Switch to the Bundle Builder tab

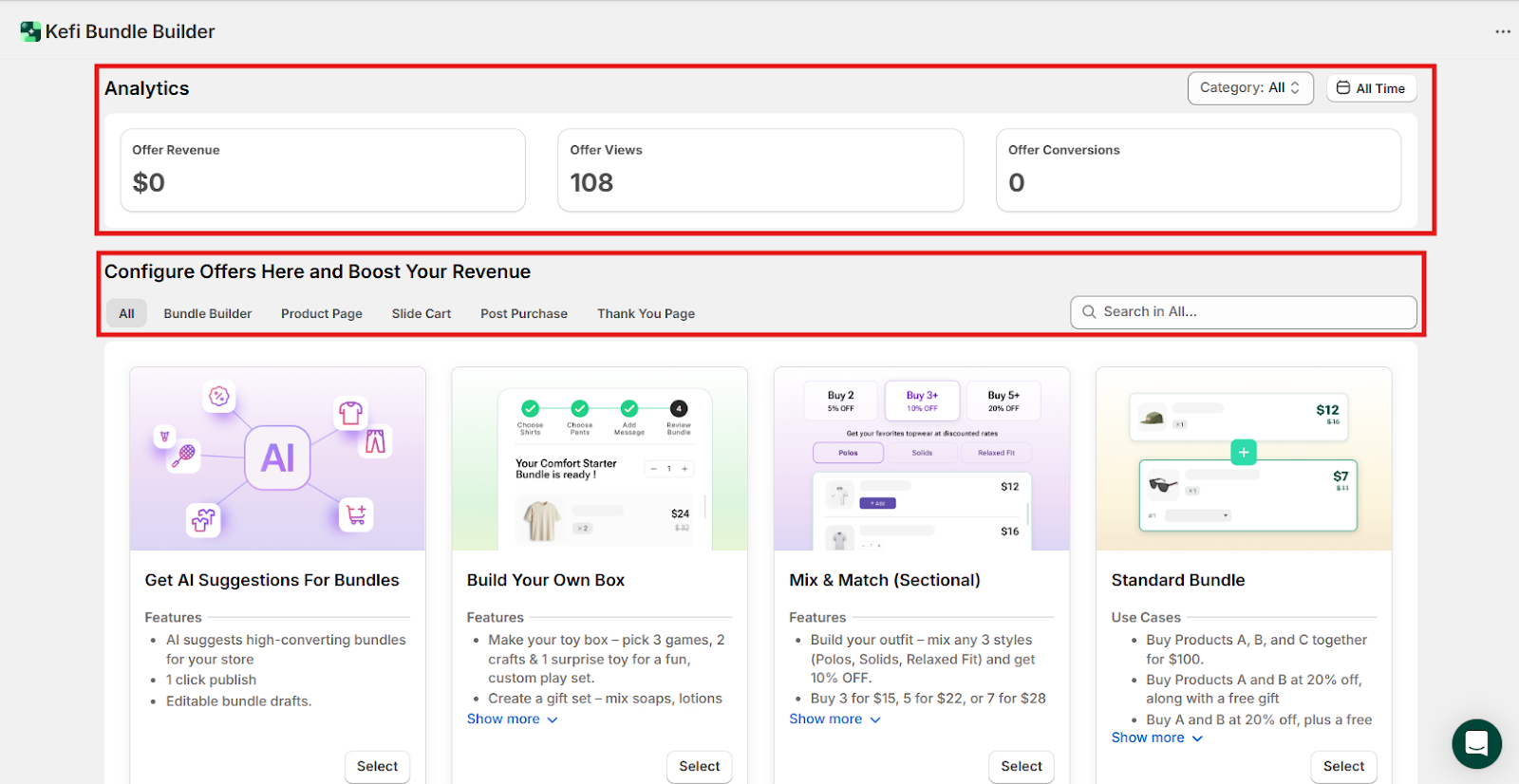(x=207, y=313)
